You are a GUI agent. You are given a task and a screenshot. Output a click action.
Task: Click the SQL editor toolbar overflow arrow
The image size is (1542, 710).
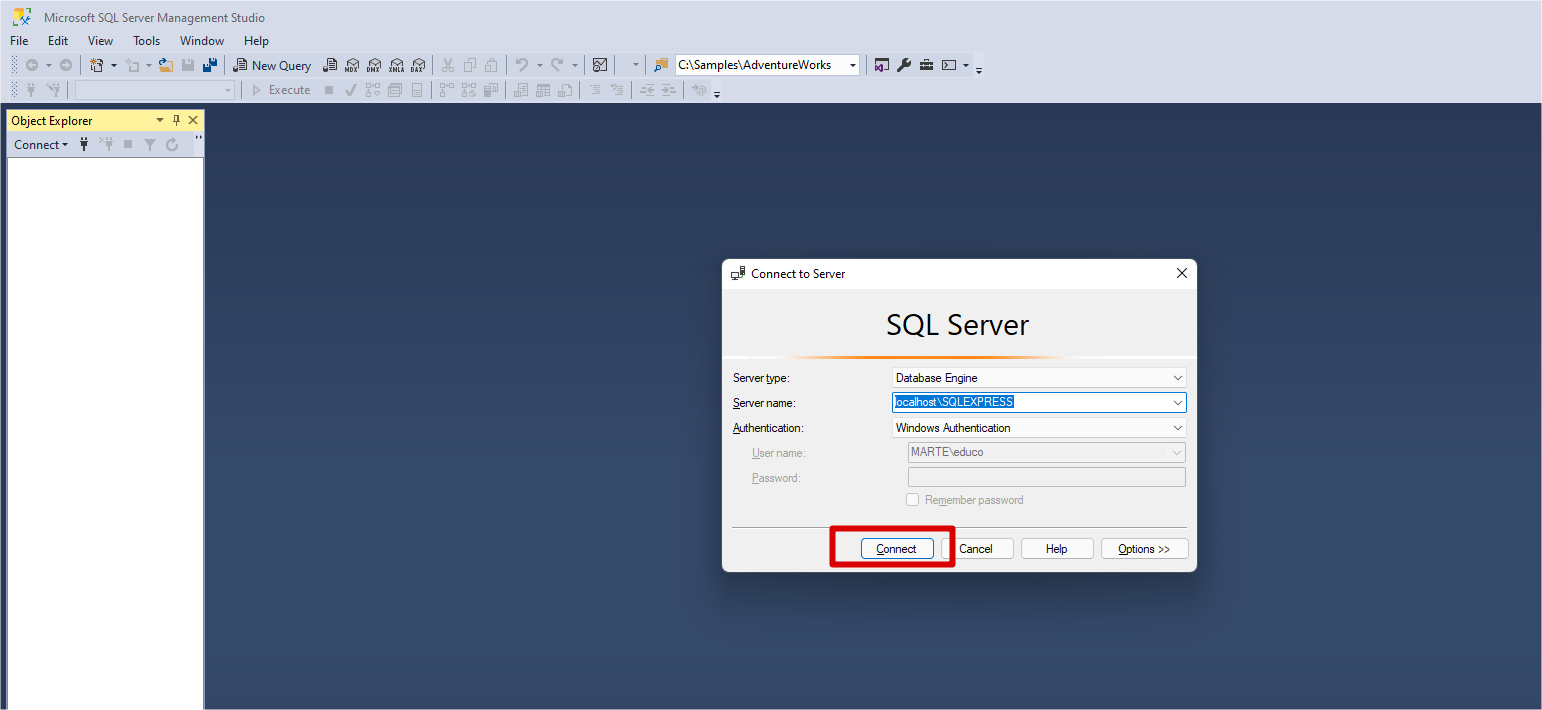pos(717,93)
